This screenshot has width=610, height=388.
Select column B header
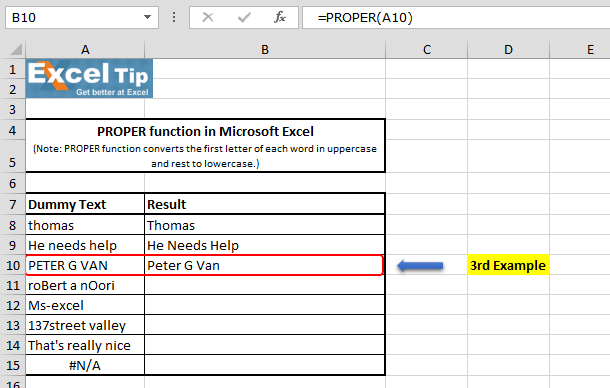coord(265,49)
